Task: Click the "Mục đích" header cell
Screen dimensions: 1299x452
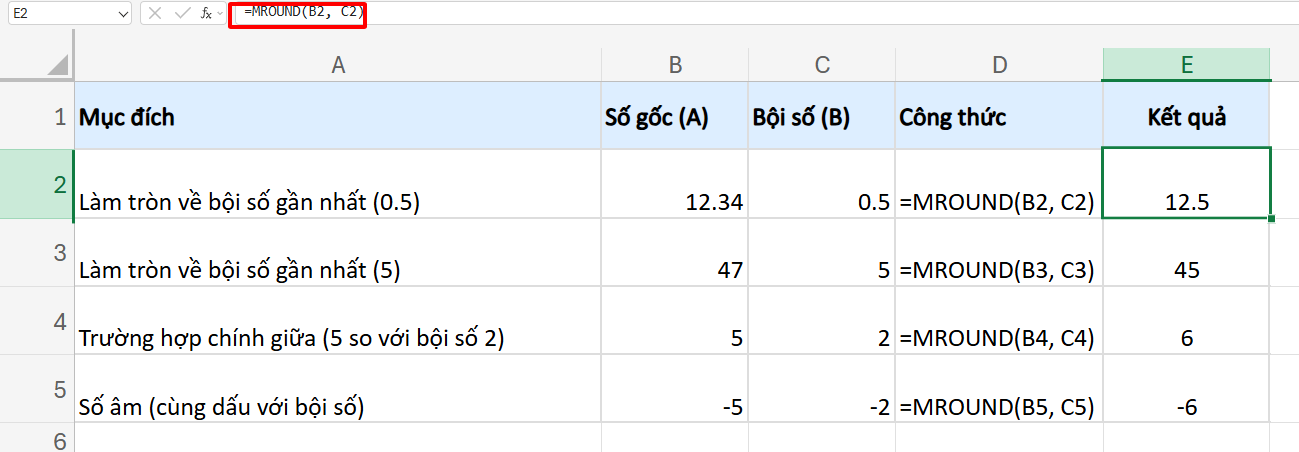Action: coord(338,117)
